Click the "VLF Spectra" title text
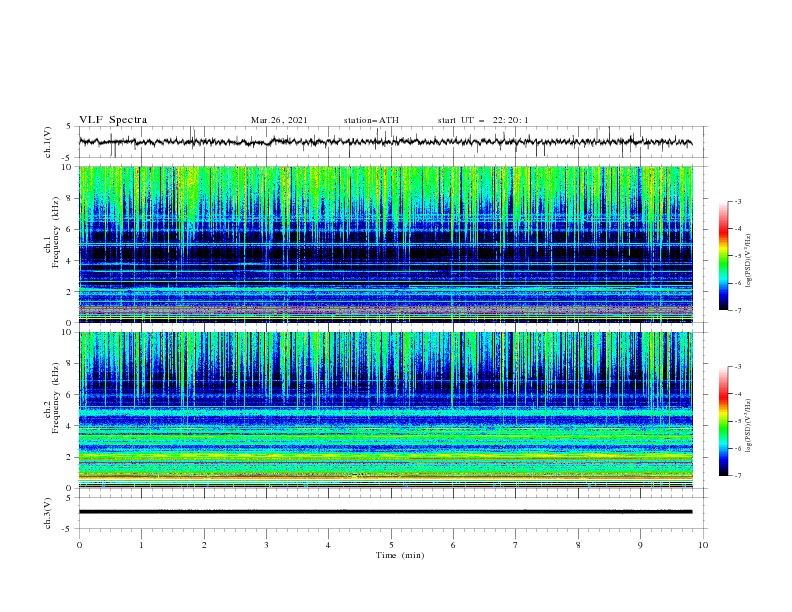 [113, 120]
